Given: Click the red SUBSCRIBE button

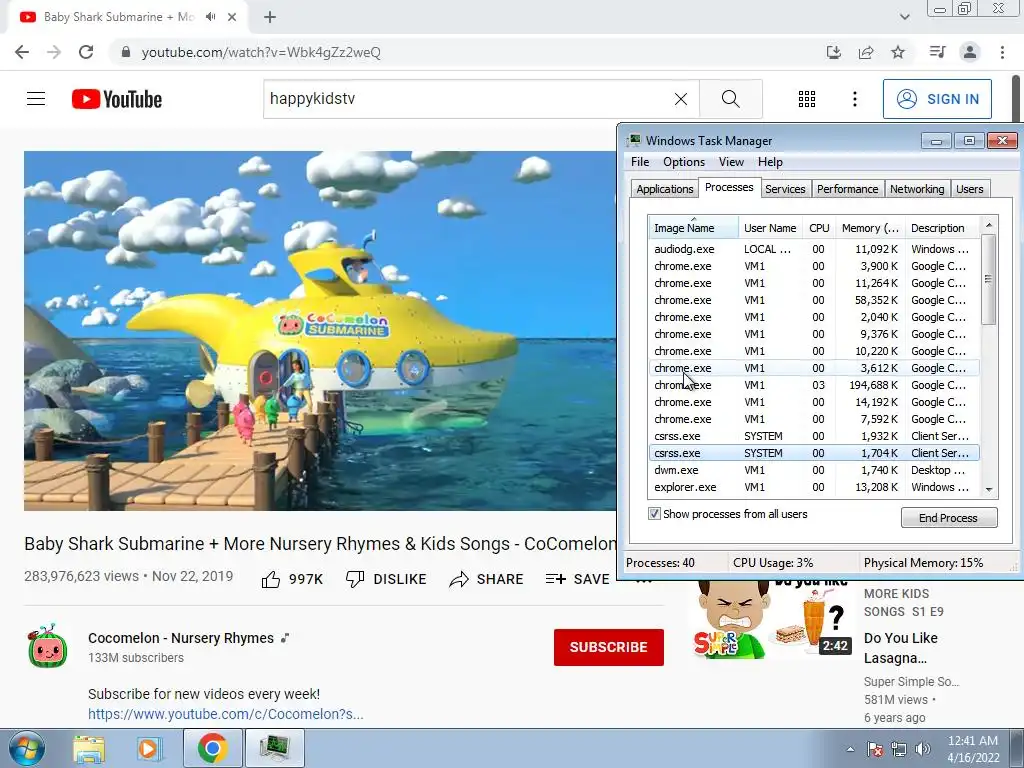Looking at the screenshot, I should point(609,647).
